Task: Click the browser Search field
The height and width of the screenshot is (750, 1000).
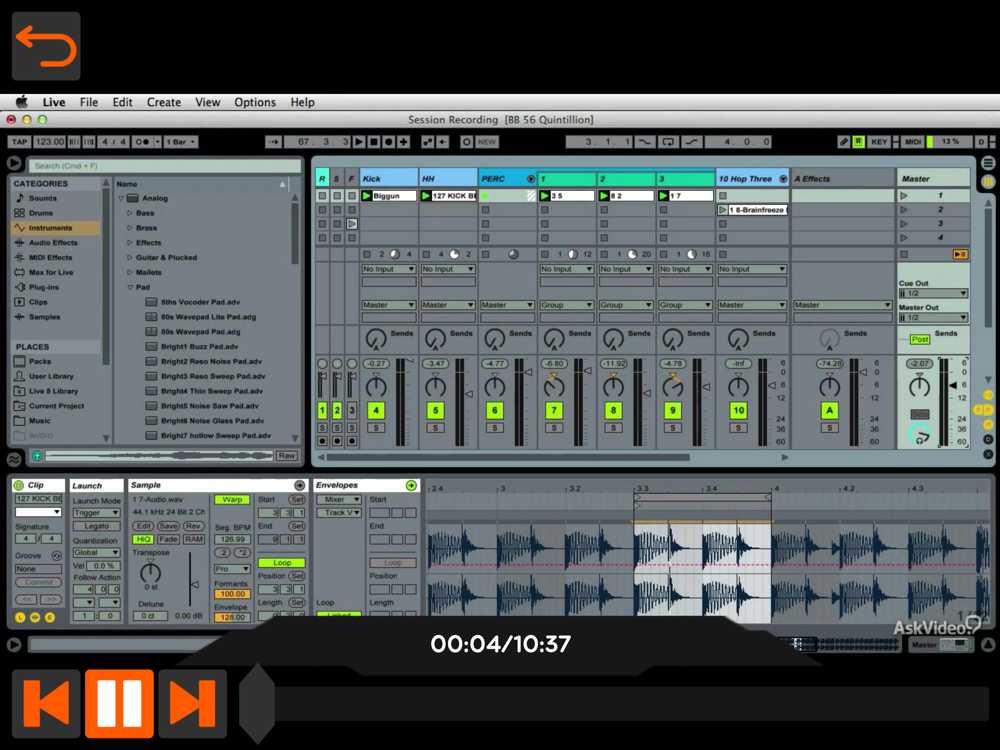Action: point(165,166)
